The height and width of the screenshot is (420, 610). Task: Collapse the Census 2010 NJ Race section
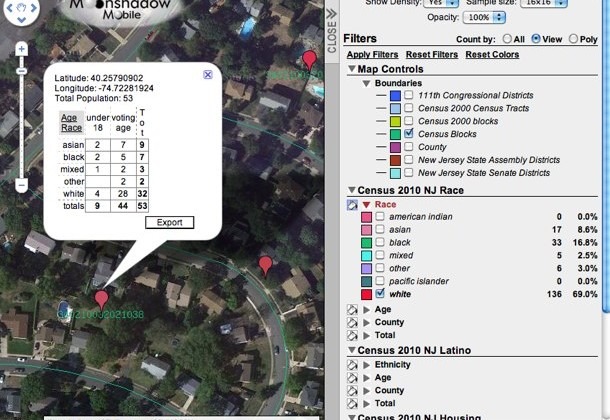352,190
